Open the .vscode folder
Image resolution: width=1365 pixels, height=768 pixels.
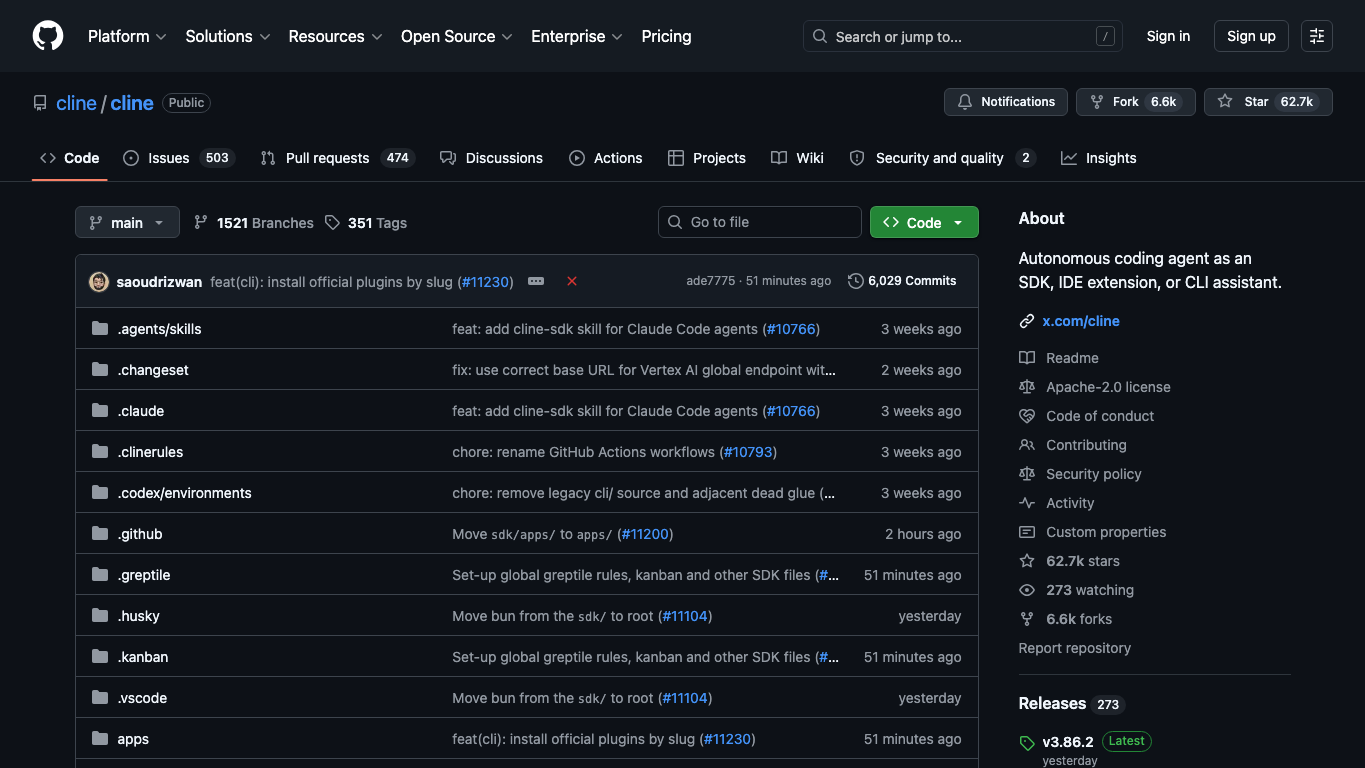pos(142,698)
